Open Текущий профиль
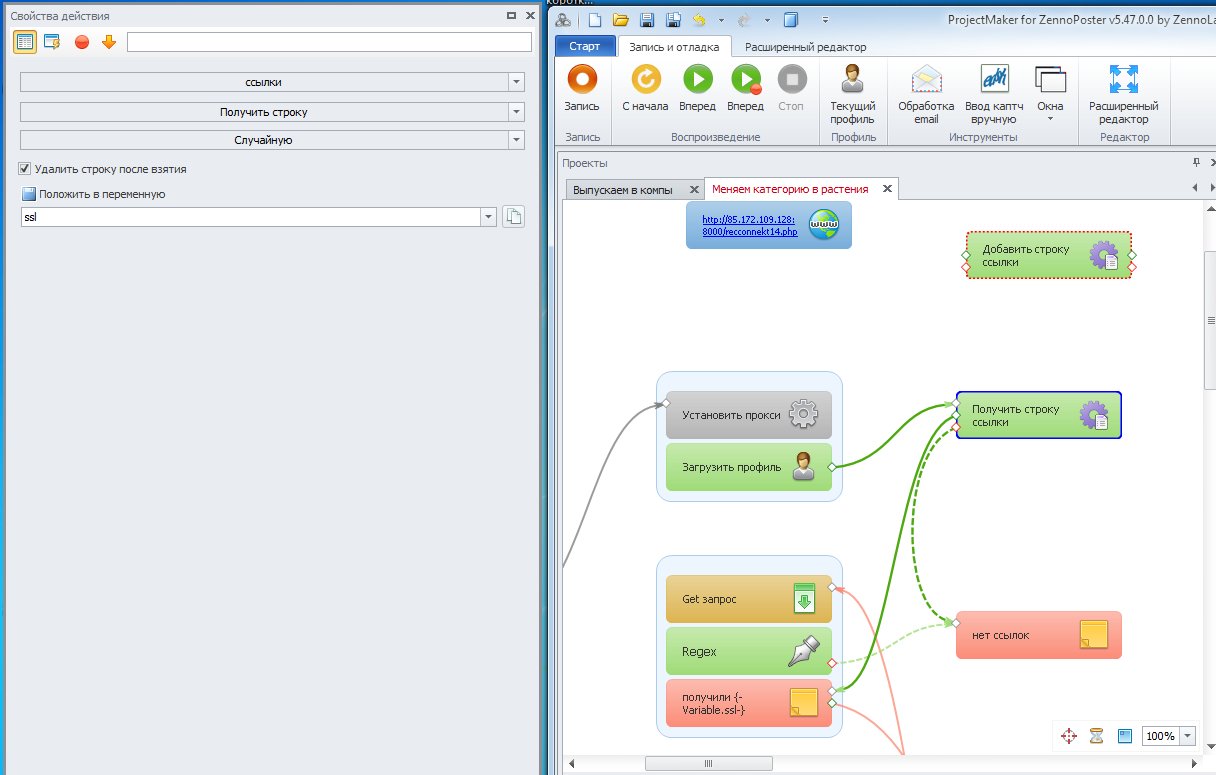 point(852,94)
